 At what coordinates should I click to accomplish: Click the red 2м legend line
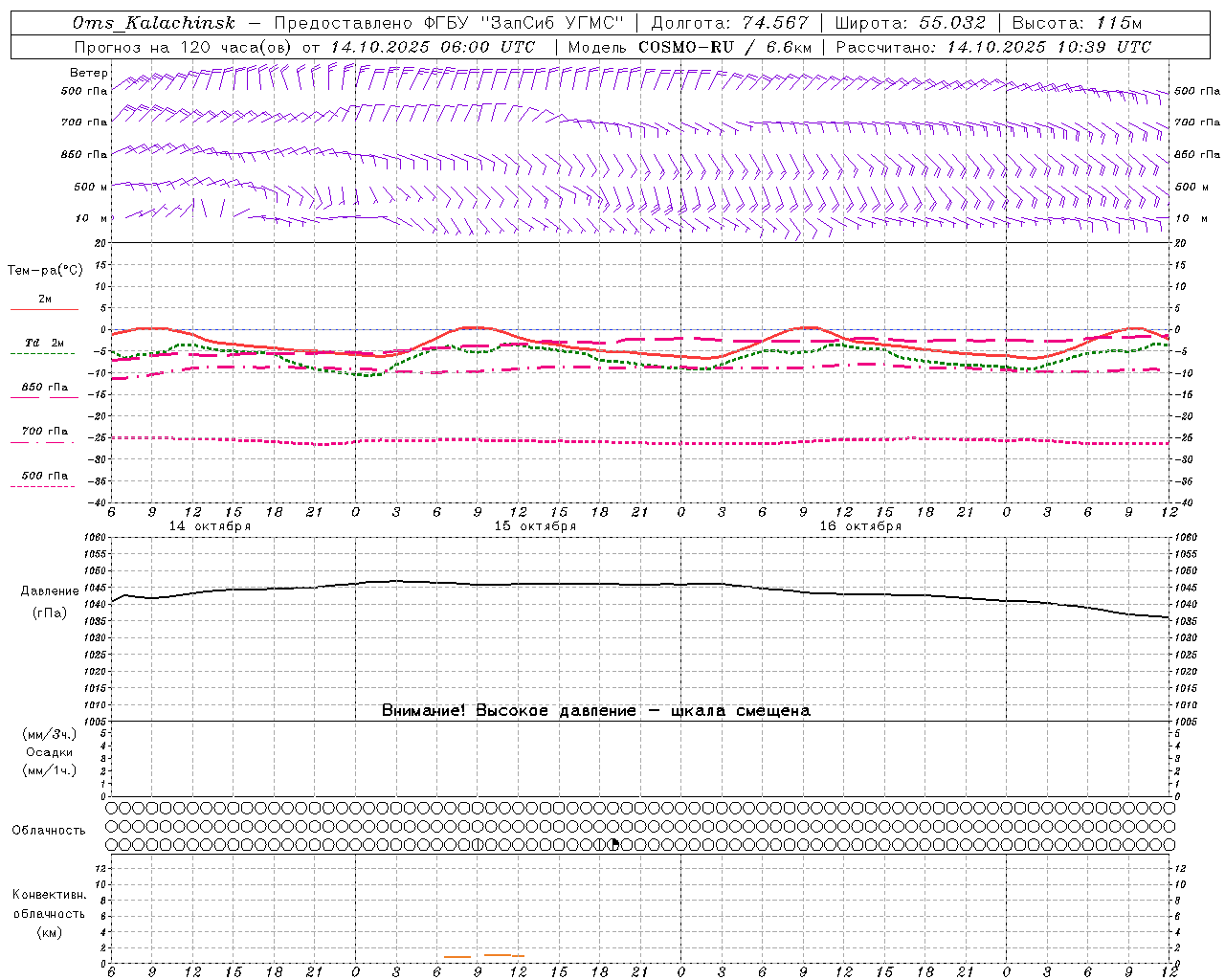coord(44,310)
